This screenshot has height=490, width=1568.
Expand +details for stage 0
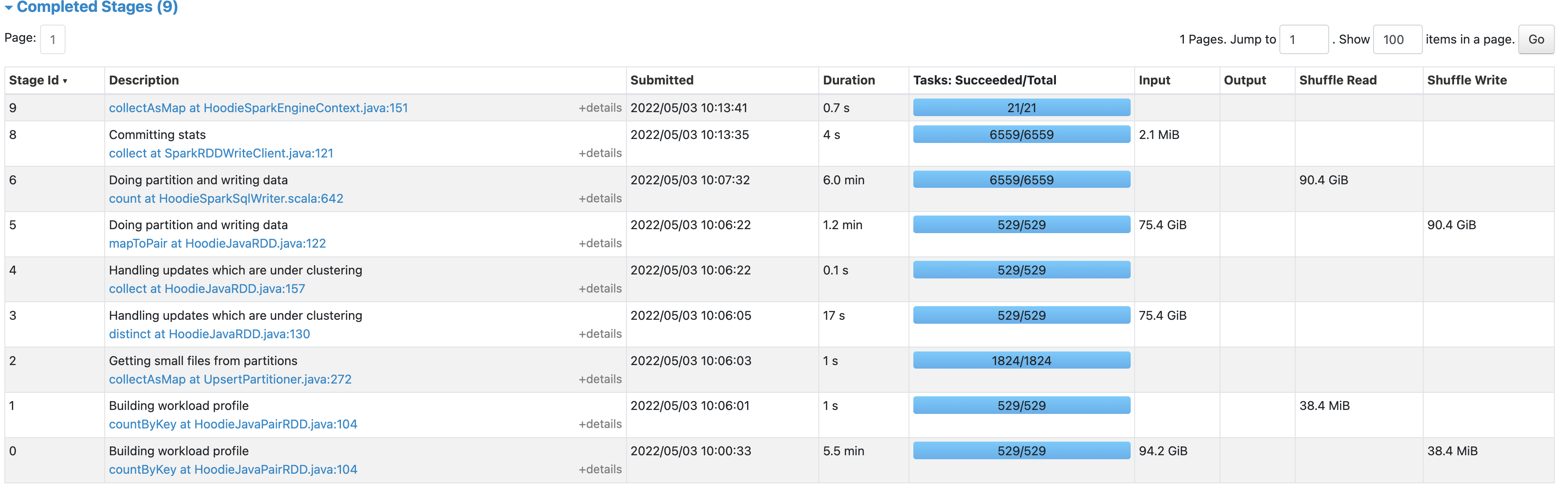pos(600,469)
